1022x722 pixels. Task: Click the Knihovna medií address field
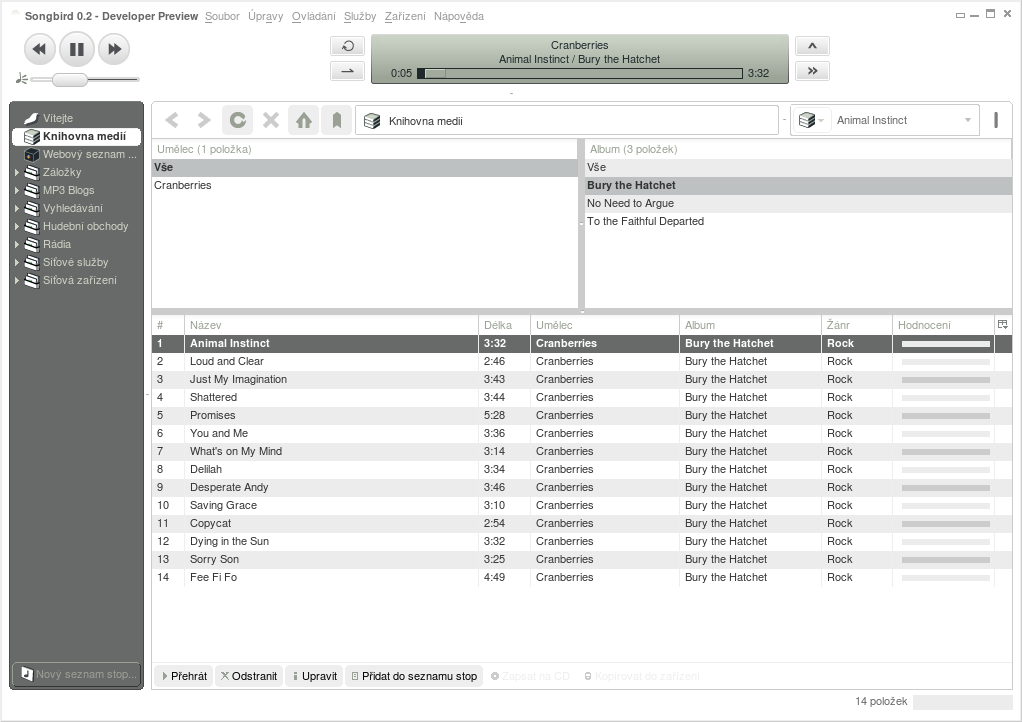click(566, 121)
